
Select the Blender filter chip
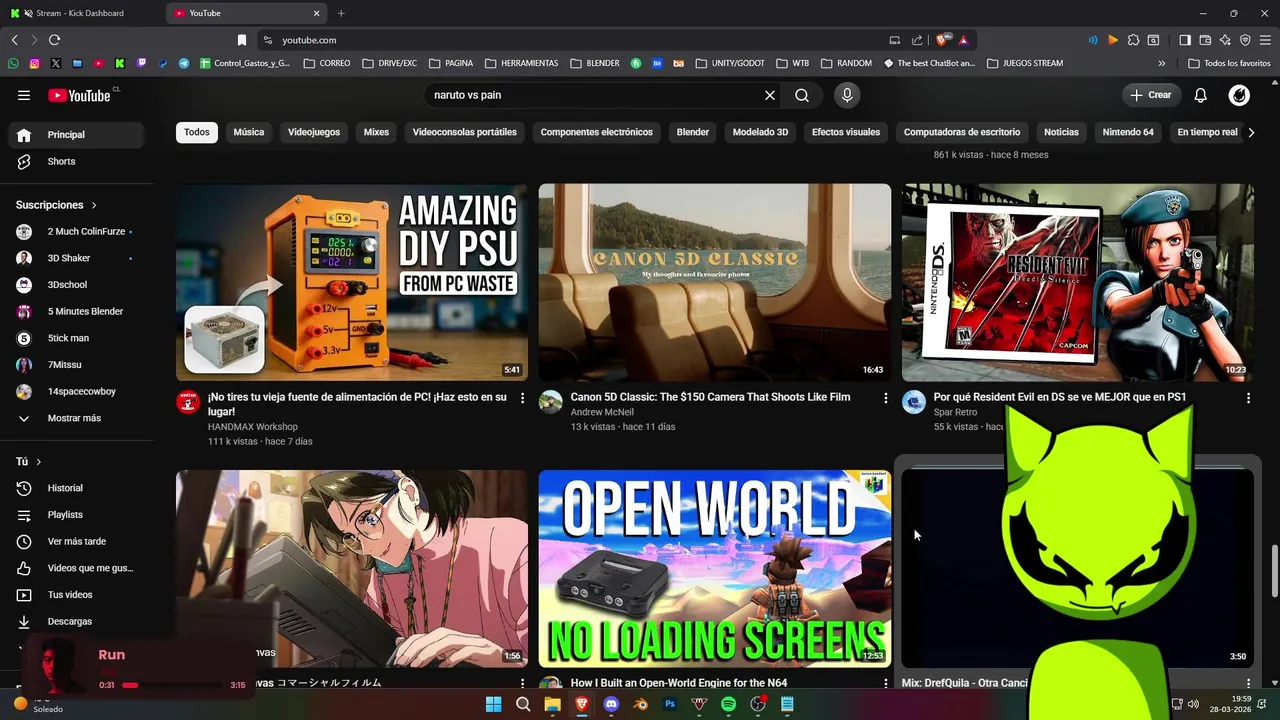(x=693, y=132)
